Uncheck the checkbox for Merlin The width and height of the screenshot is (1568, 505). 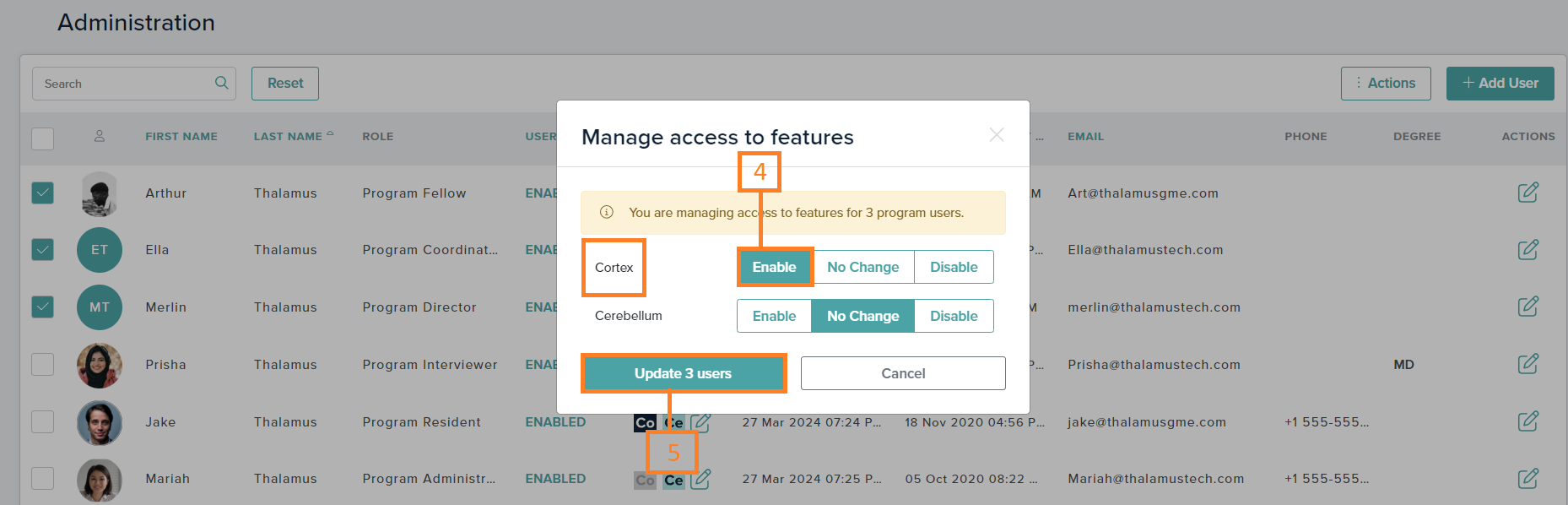click(42, 307)
